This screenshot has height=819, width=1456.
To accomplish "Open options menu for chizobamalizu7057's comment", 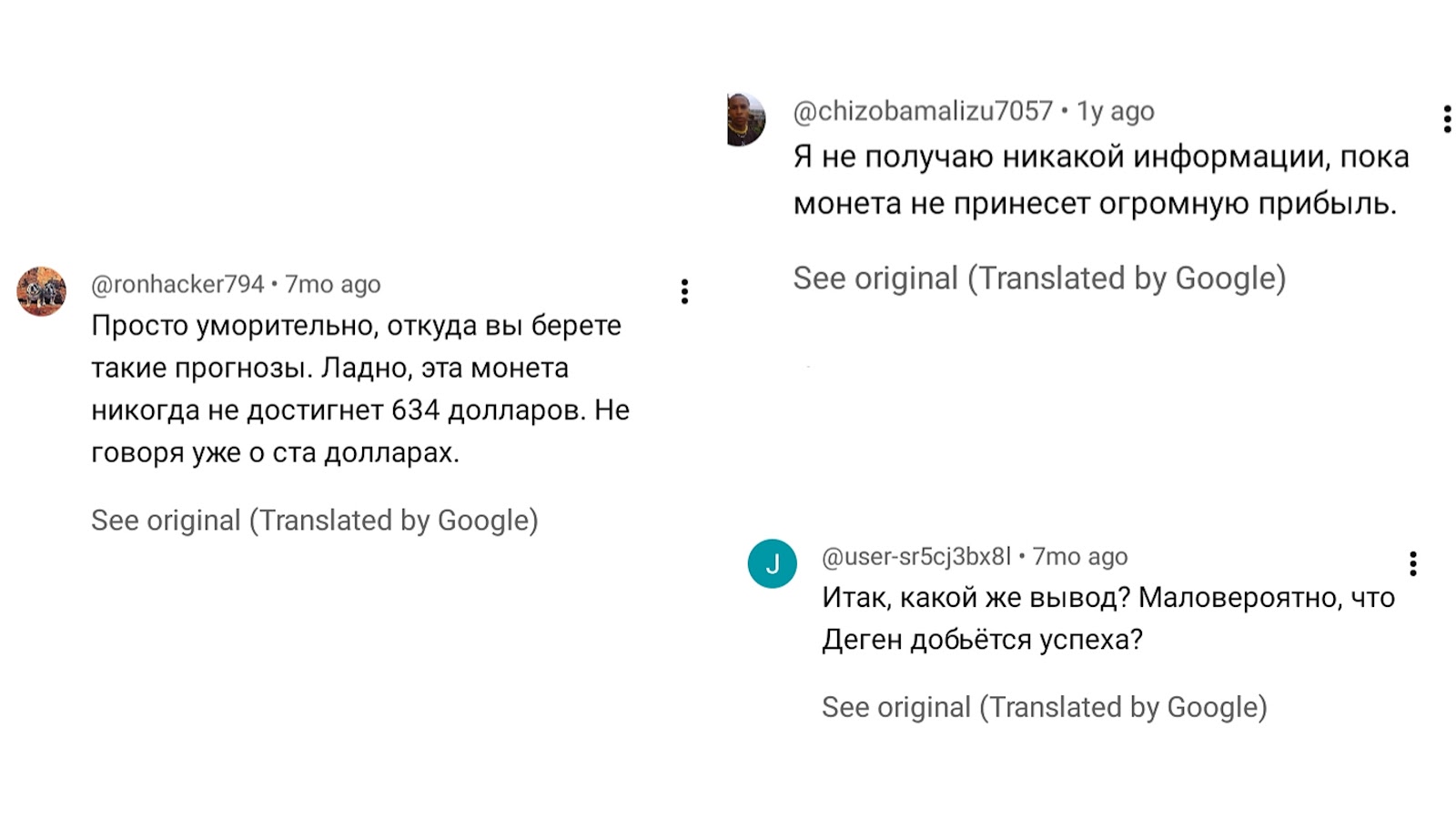I will point(1447,119).
